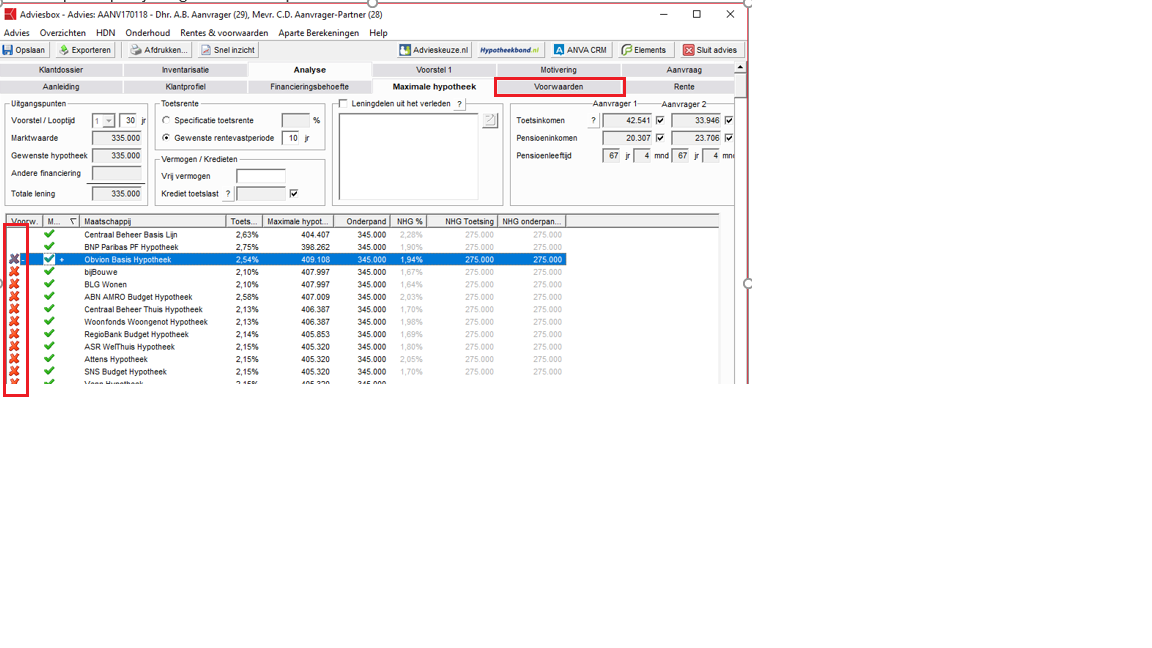This screenshot has width=1152, height=648.
Task: Toggle the checkbox in the Obvion Basis Hypotheek row
Action: click(49, 259)
